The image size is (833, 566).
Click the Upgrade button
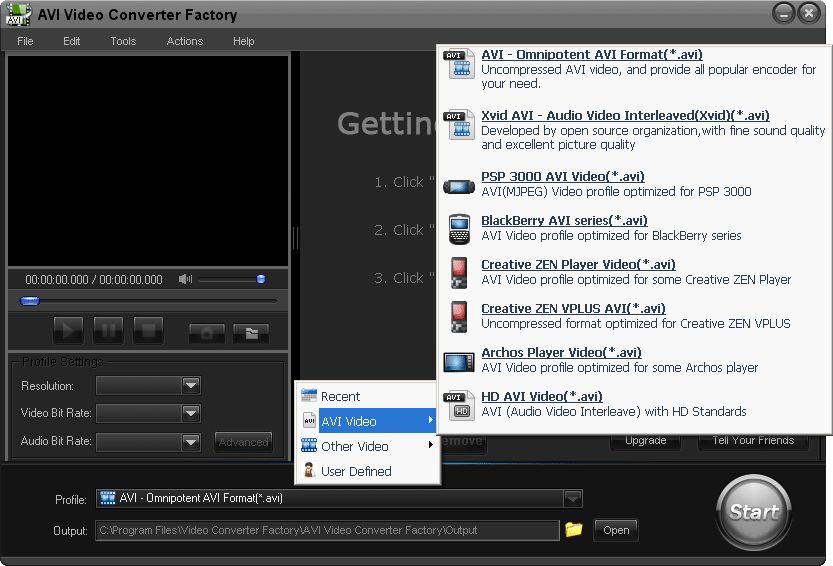645,441
